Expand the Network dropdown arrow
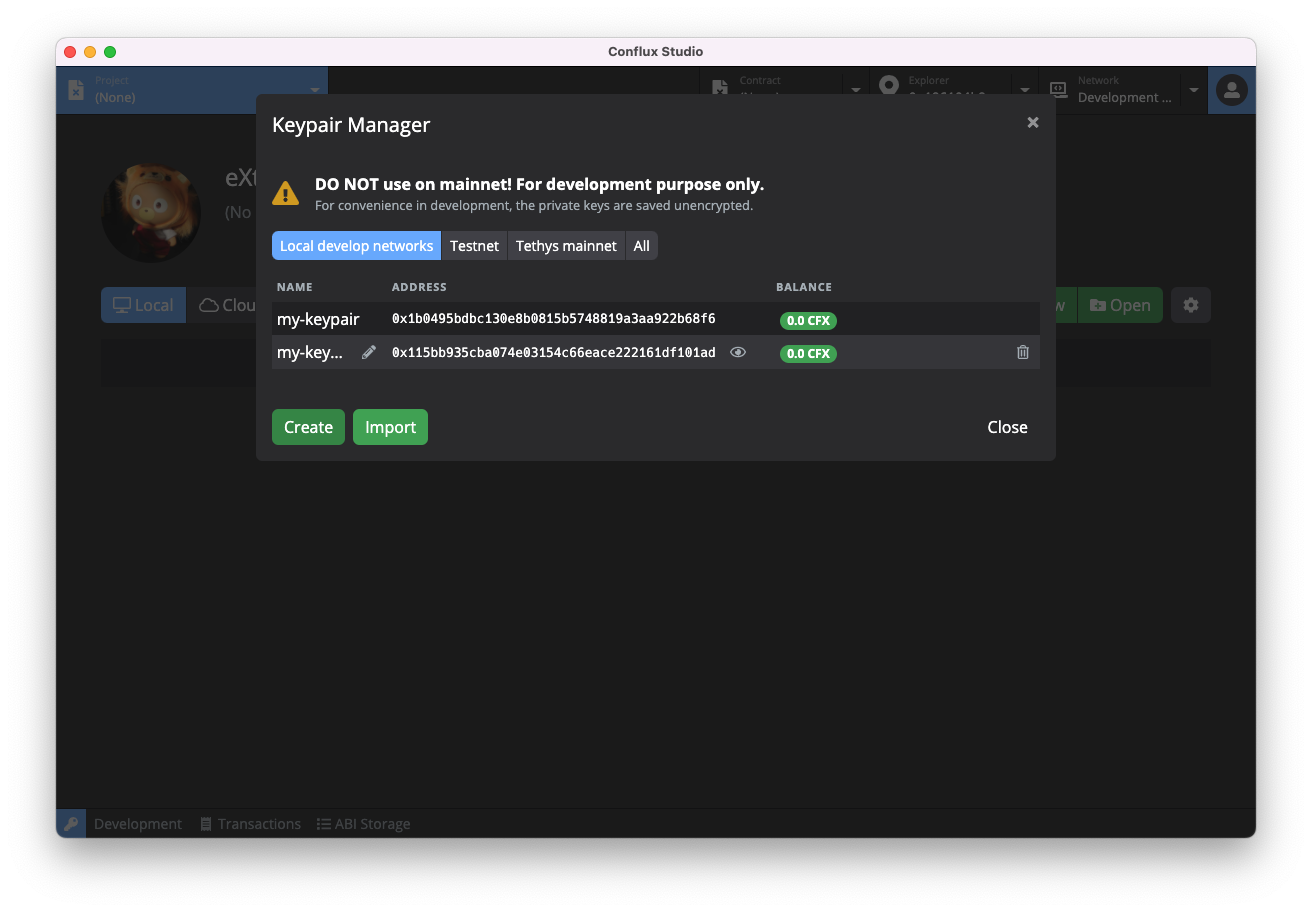This screenshot has height=912, width=1312. 1194,89
